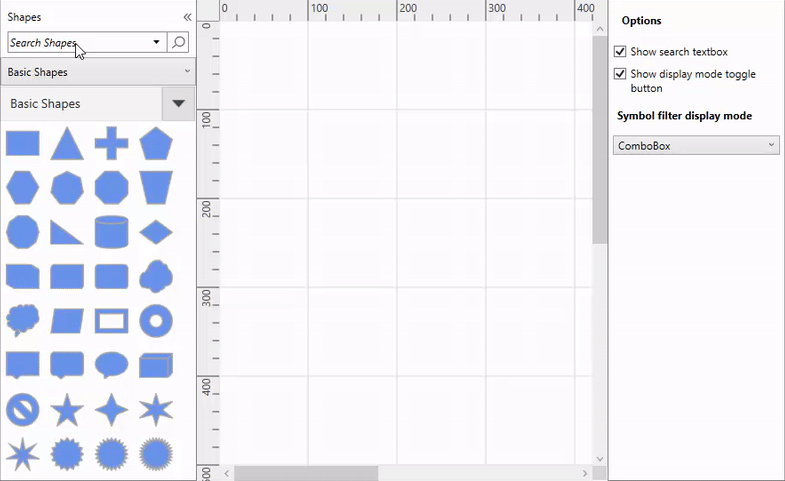785x481 pixels.
Task: Toggle Show display mode toggle button checkbox
Action: (620, 74)
